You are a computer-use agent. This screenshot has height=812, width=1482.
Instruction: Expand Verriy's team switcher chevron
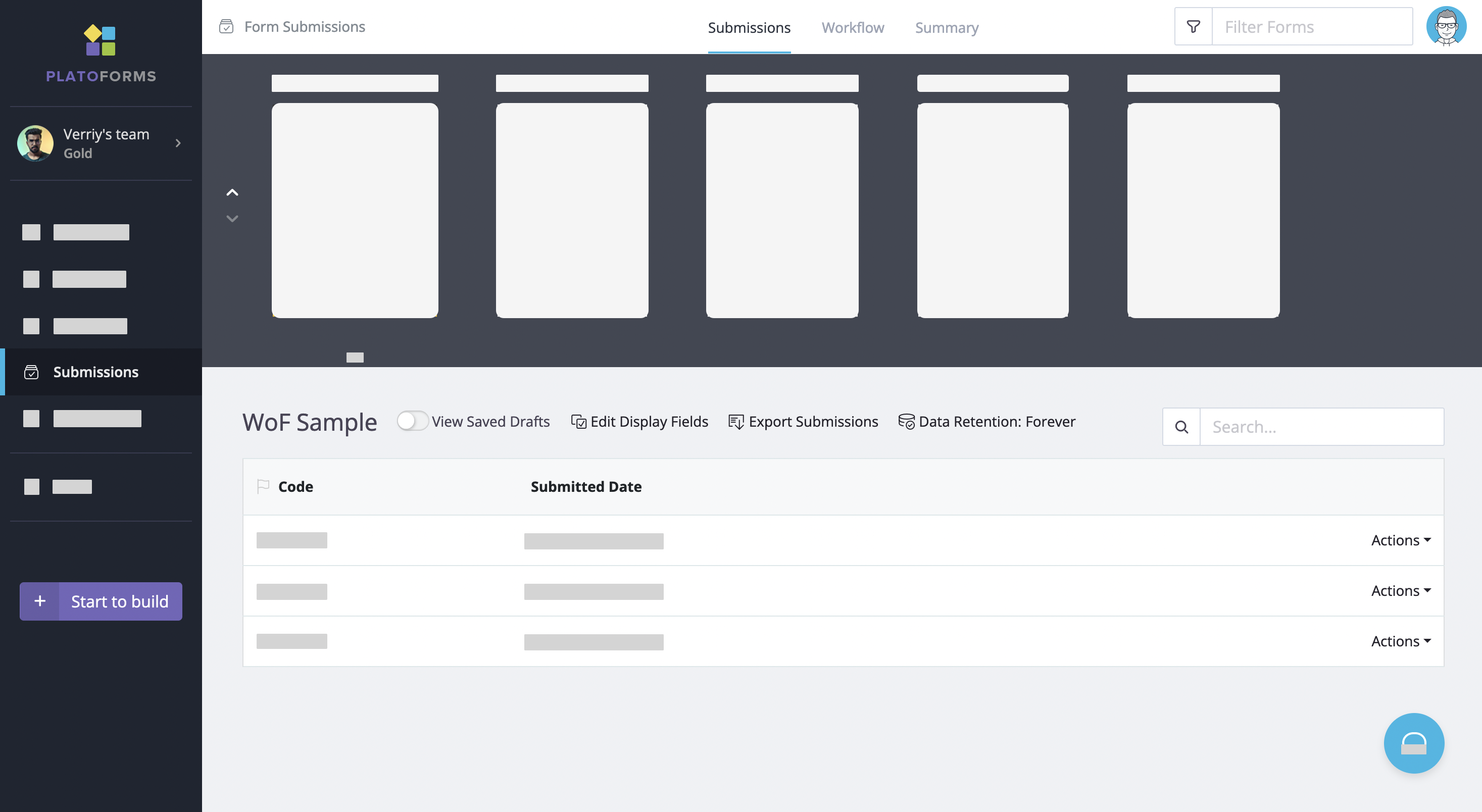pos(178,143)
